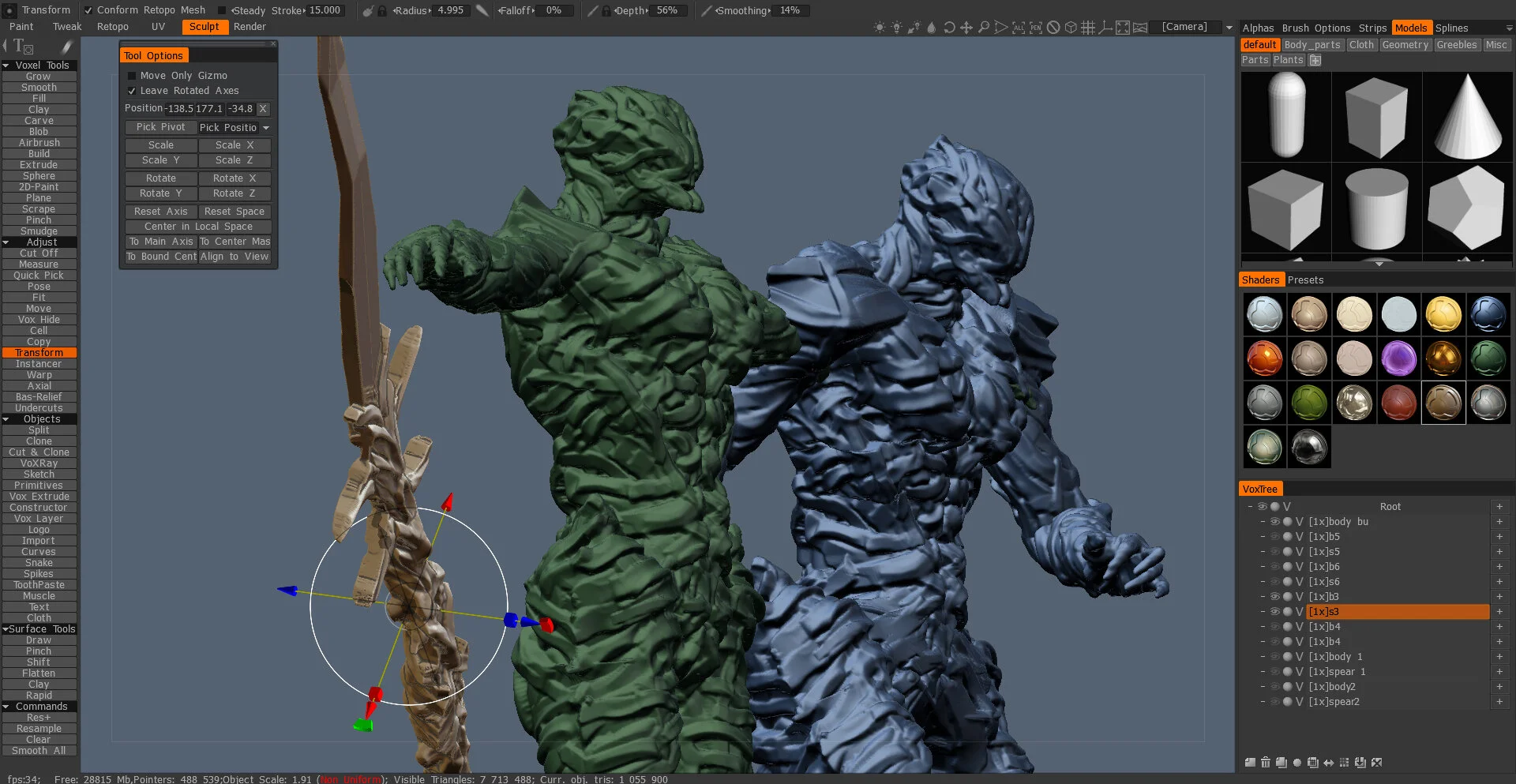
Task: Uncheck Leave Rotated Axes
Action: click(132, 91)
